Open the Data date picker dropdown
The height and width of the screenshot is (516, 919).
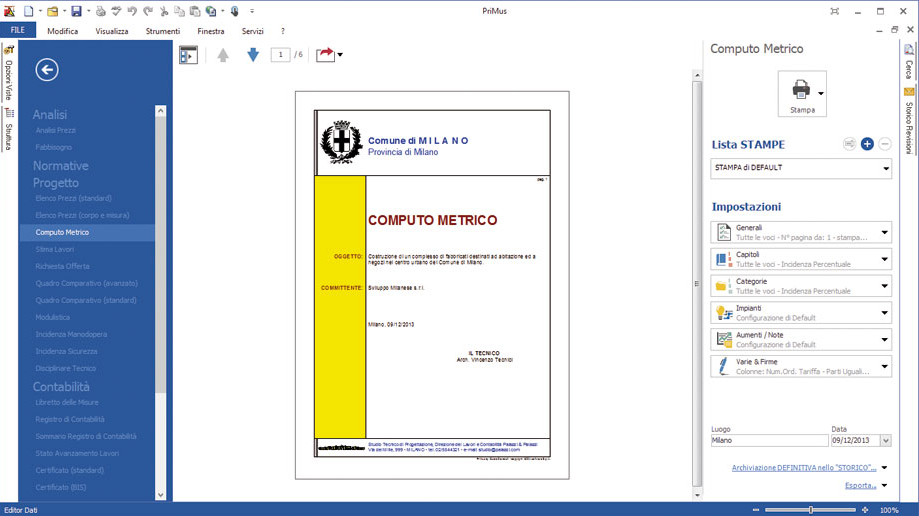coord(885,440)
